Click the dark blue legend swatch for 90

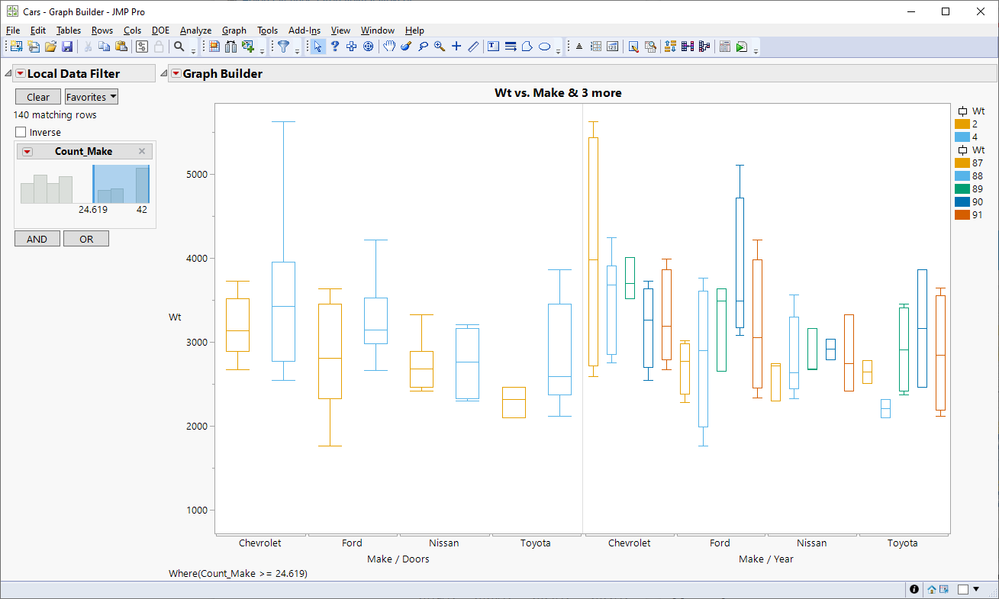962,202
